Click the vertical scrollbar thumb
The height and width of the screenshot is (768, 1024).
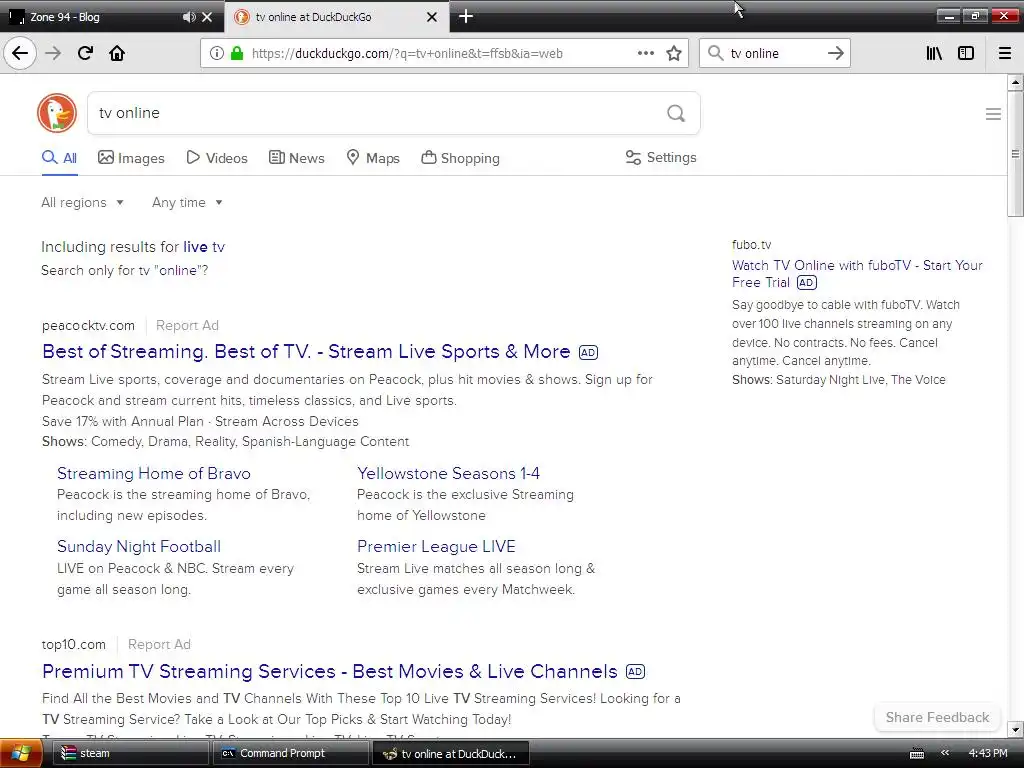click(x=1015, y=154)
